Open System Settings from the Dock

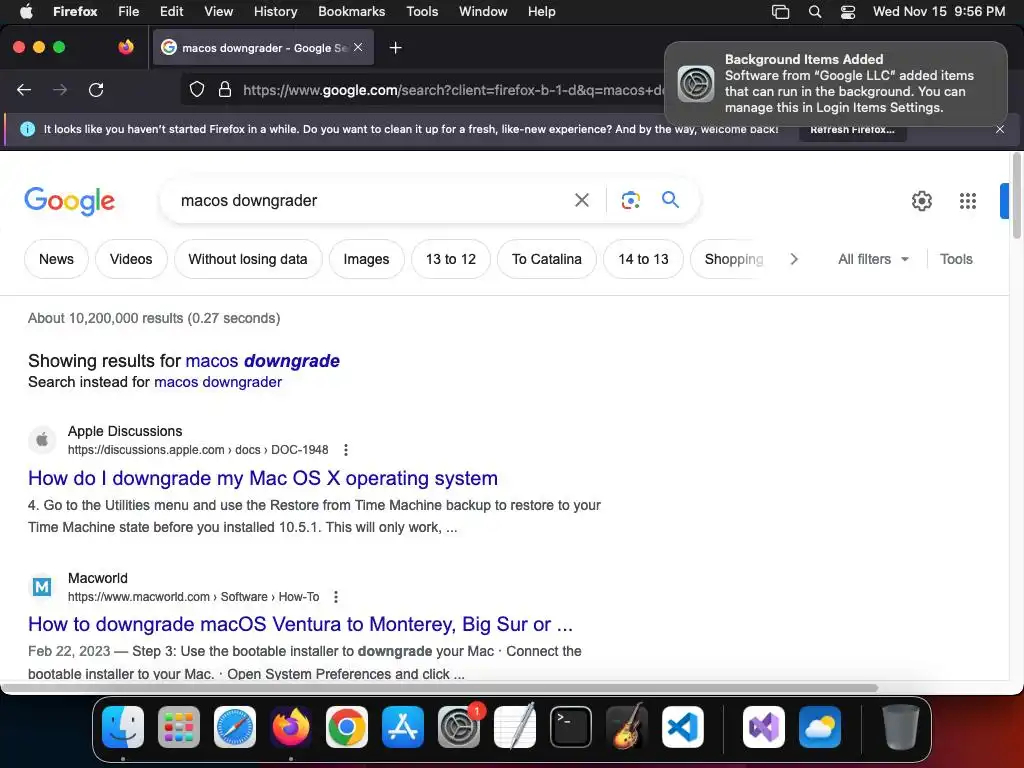click(459, 727)
